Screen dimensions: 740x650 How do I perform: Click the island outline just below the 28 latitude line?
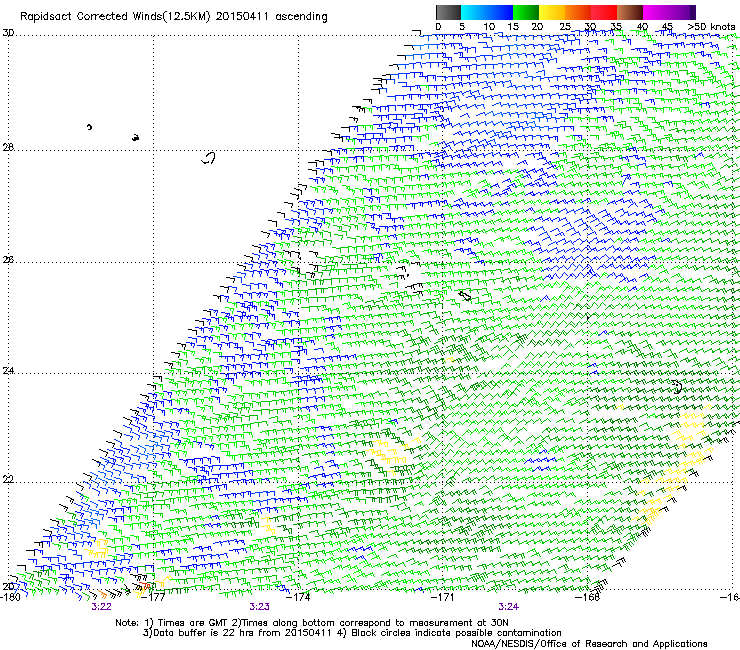209,158
